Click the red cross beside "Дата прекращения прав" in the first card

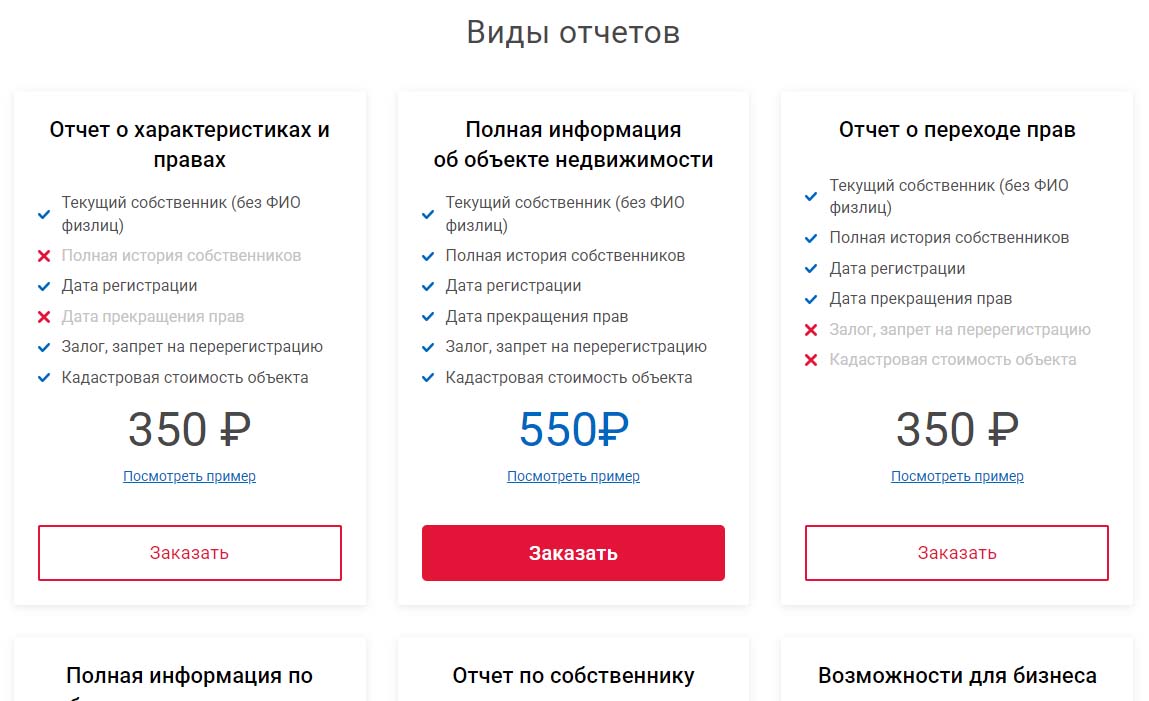tap(44, 318)
